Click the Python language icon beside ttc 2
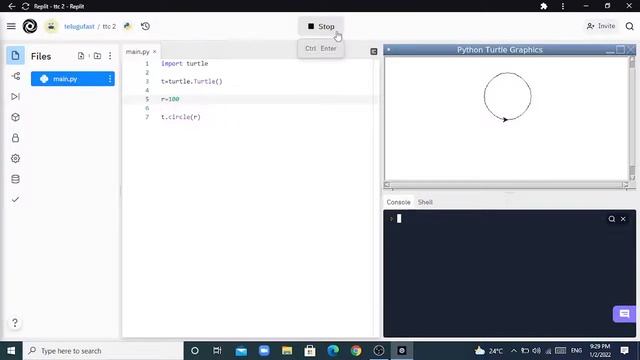This screenshot has height=360, width=640. 127,26
